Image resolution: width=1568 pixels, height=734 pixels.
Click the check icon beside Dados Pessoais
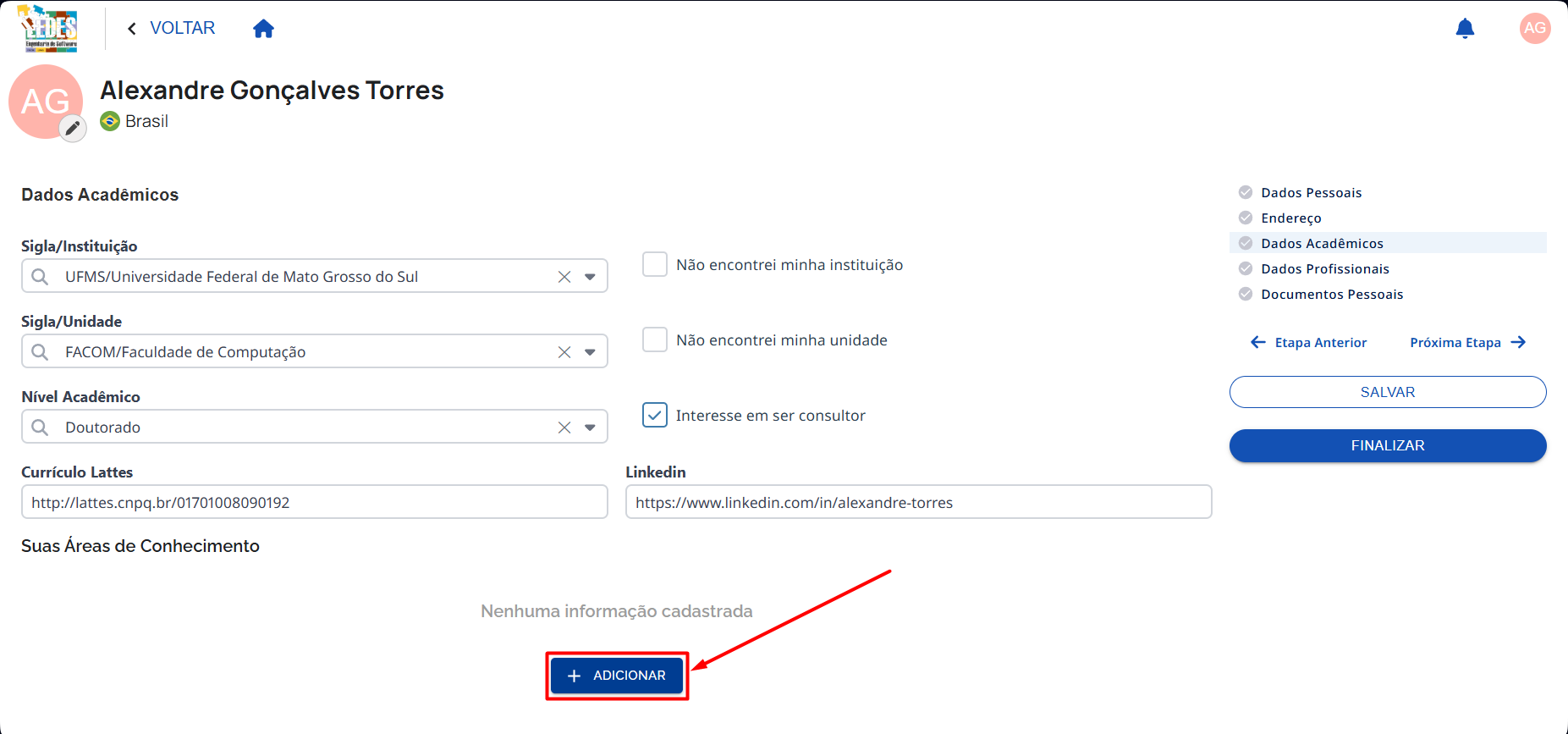(1246, 192)
